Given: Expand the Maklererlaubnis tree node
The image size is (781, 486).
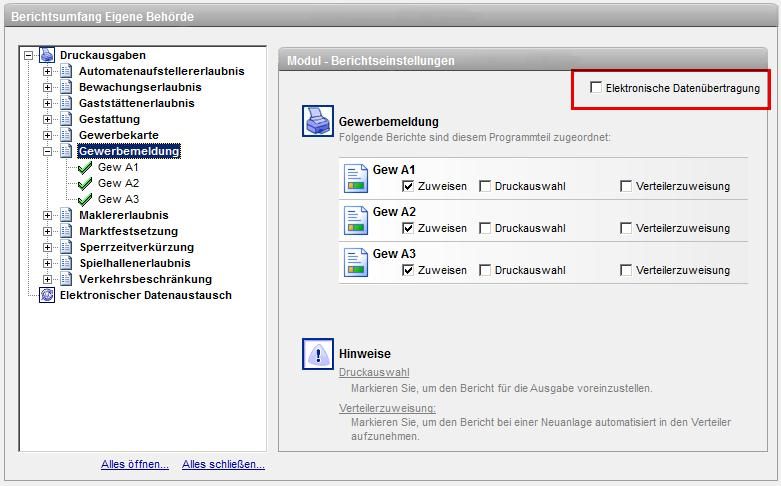Looking at the screenshot, I should (47, 215).
